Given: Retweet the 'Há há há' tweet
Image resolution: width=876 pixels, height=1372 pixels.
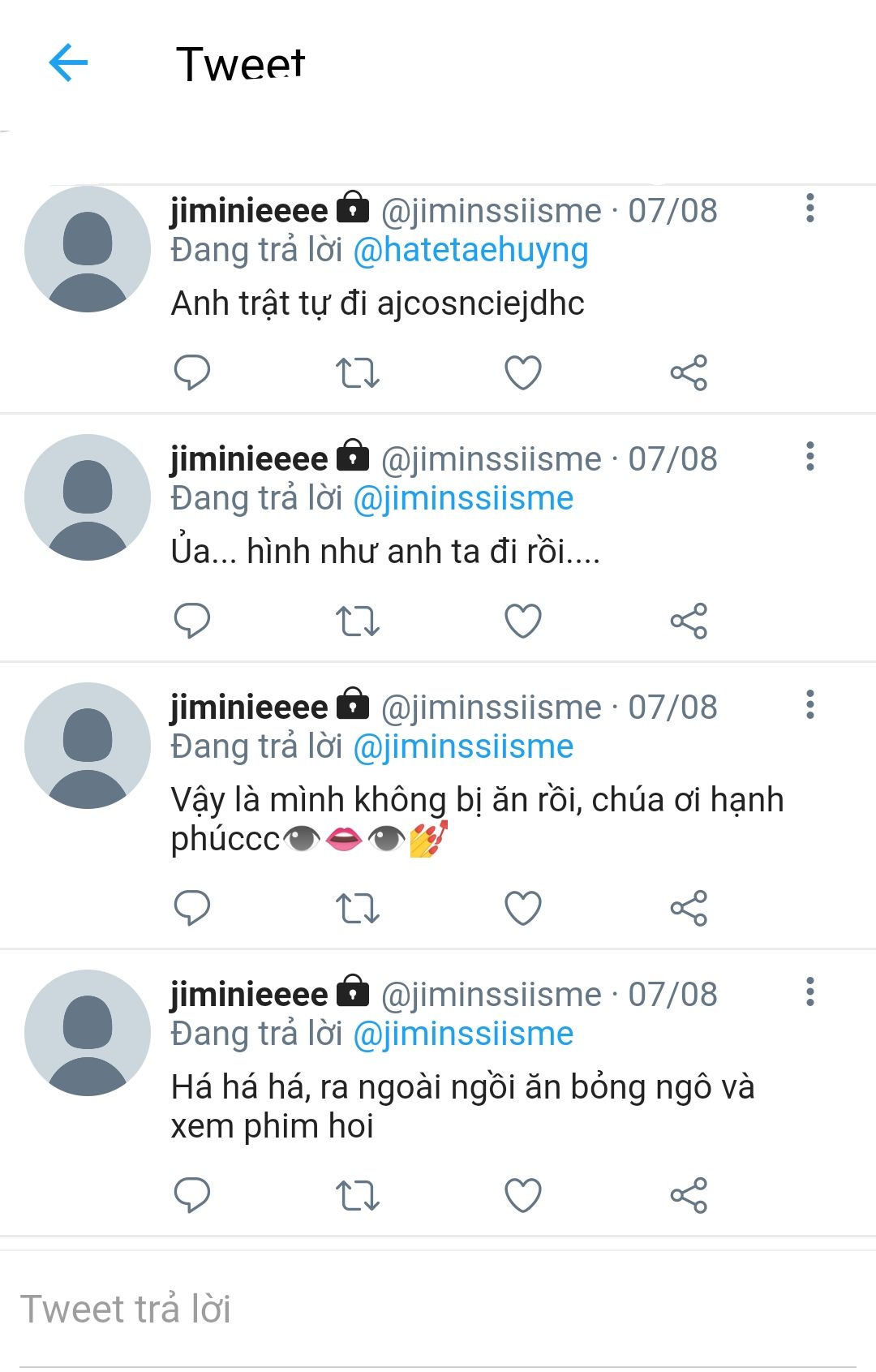Looking at the screenshot, I should click(358, 1195).
